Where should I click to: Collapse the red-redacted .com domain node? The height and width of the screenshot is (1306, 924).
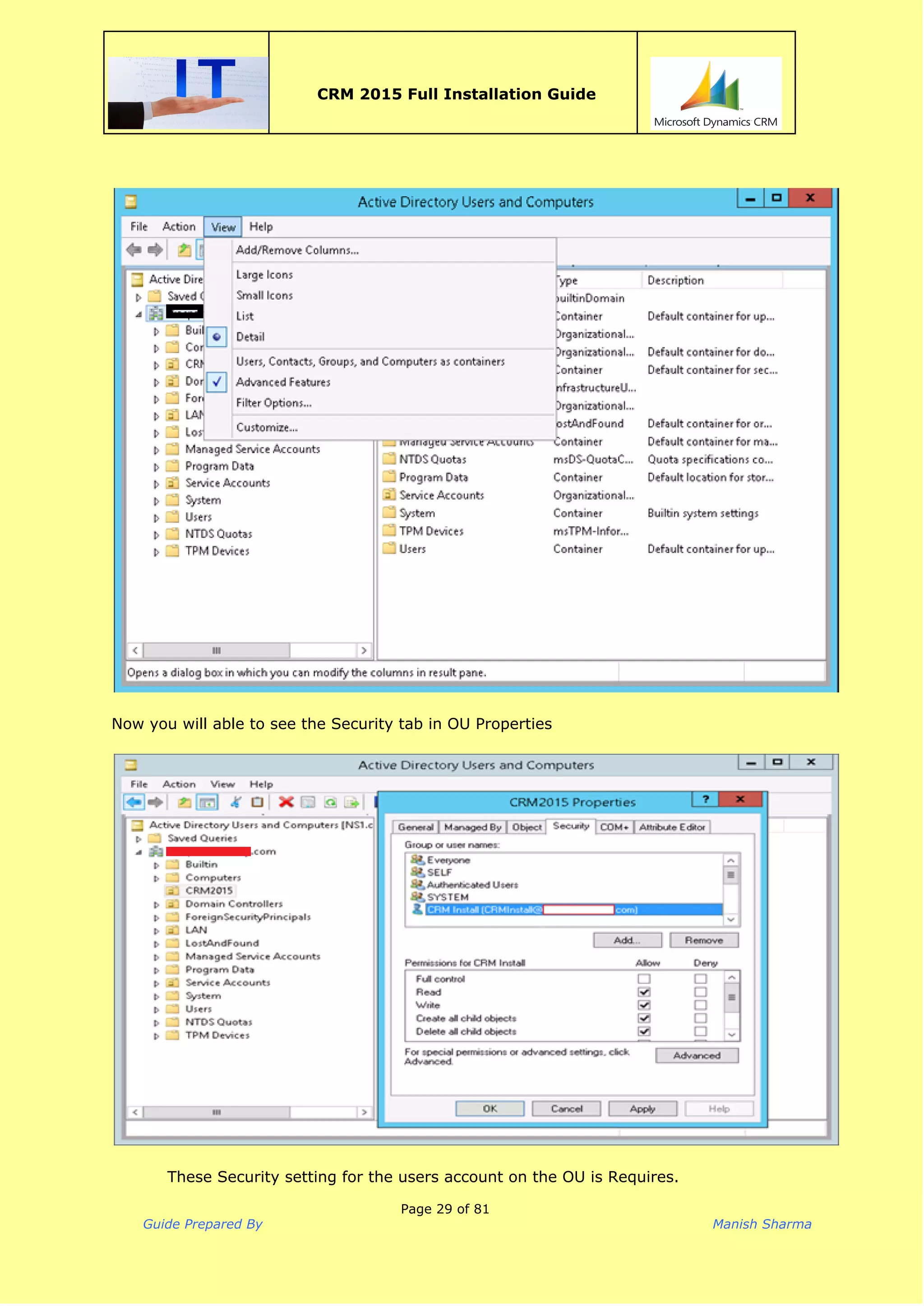pos(138,852)
